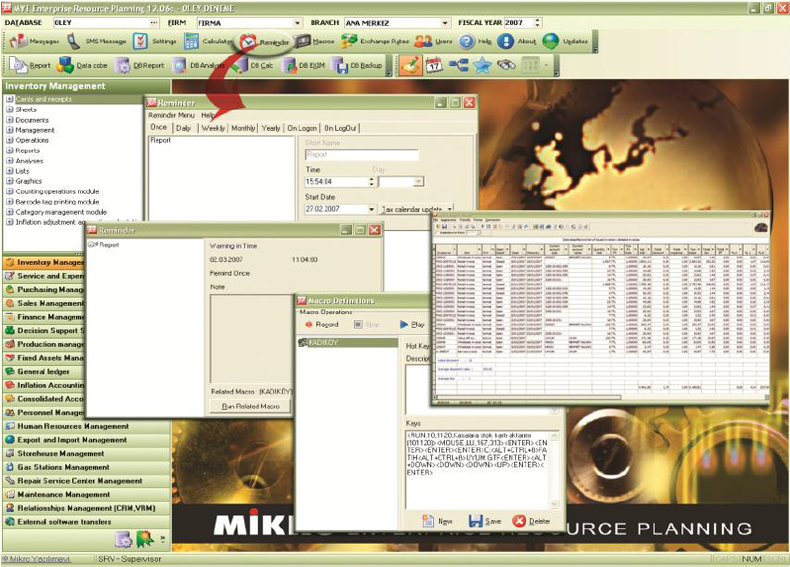Viewport: 790px width, 567px height.
Task: Open Messages from the top toolbar
Action: point(34,41)
